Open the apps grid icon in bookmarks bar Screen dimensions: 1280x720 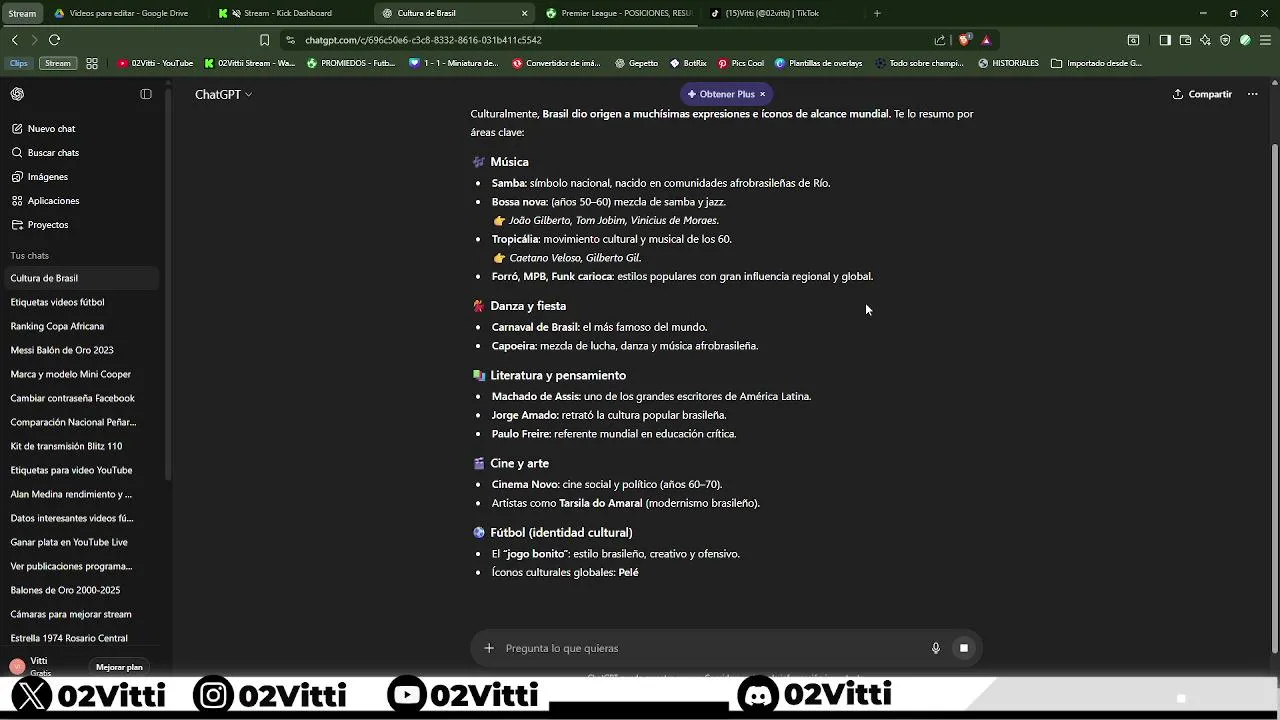click(92, 63)
